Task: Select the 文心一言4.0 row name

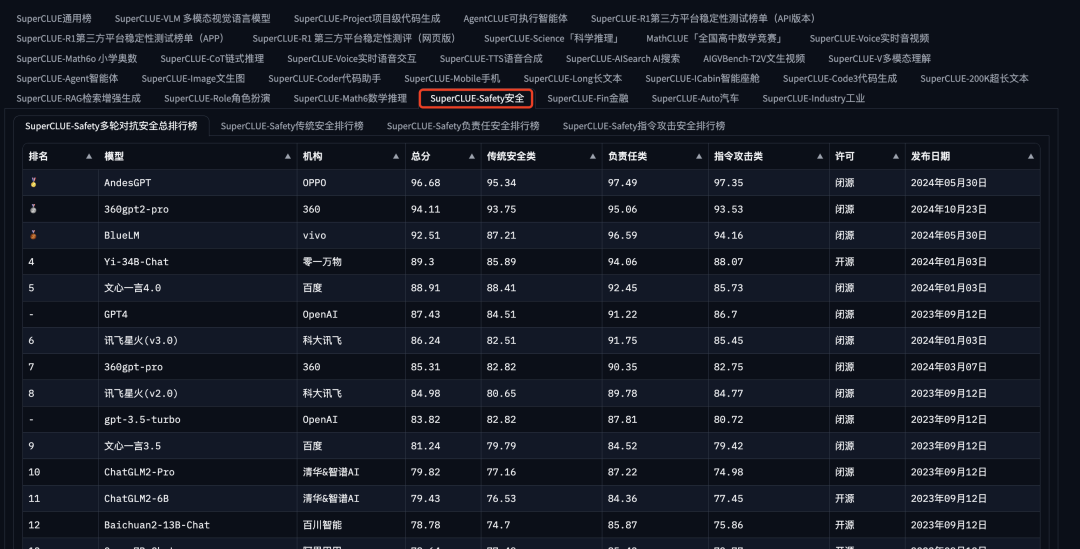Action: 132,288
